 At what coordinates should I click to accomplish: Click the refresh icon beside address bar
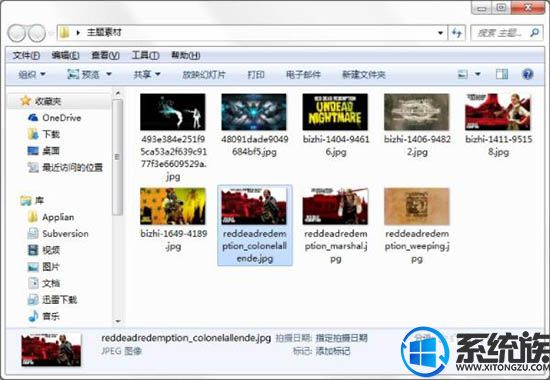coord(457,33)
